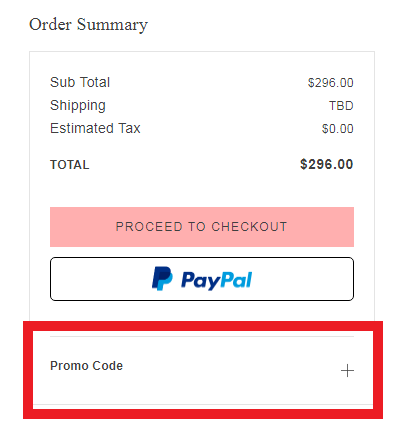
Task: Click the Sub Total label
Action: 80,82
